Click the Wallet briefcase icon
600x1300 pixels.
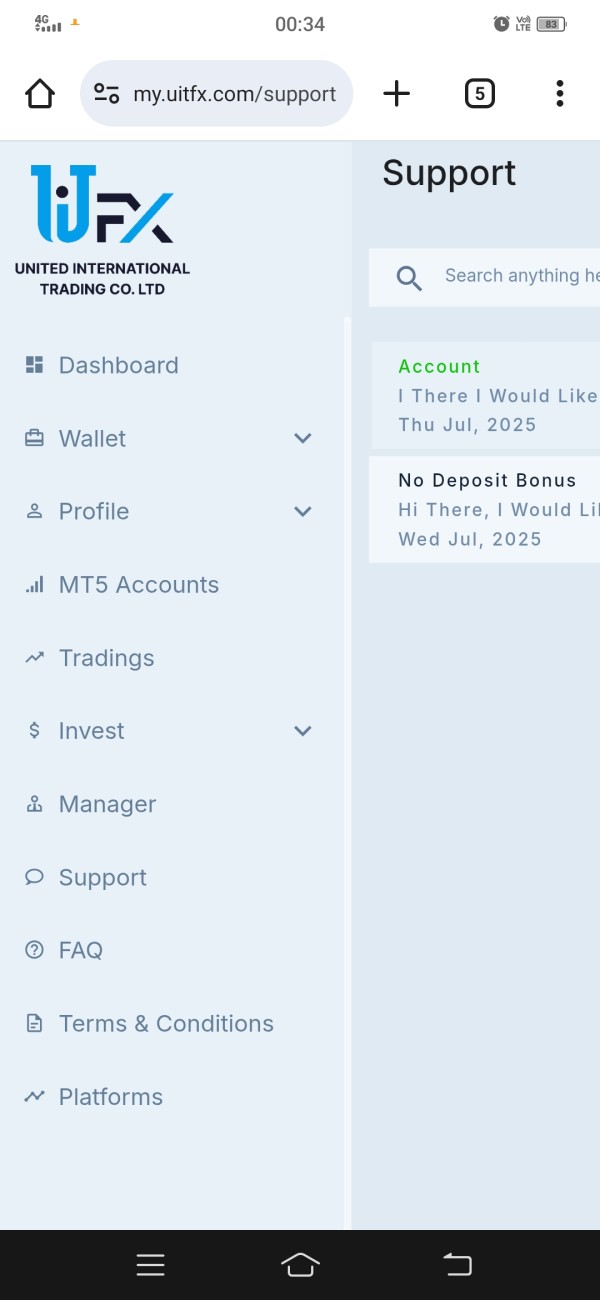34,438
